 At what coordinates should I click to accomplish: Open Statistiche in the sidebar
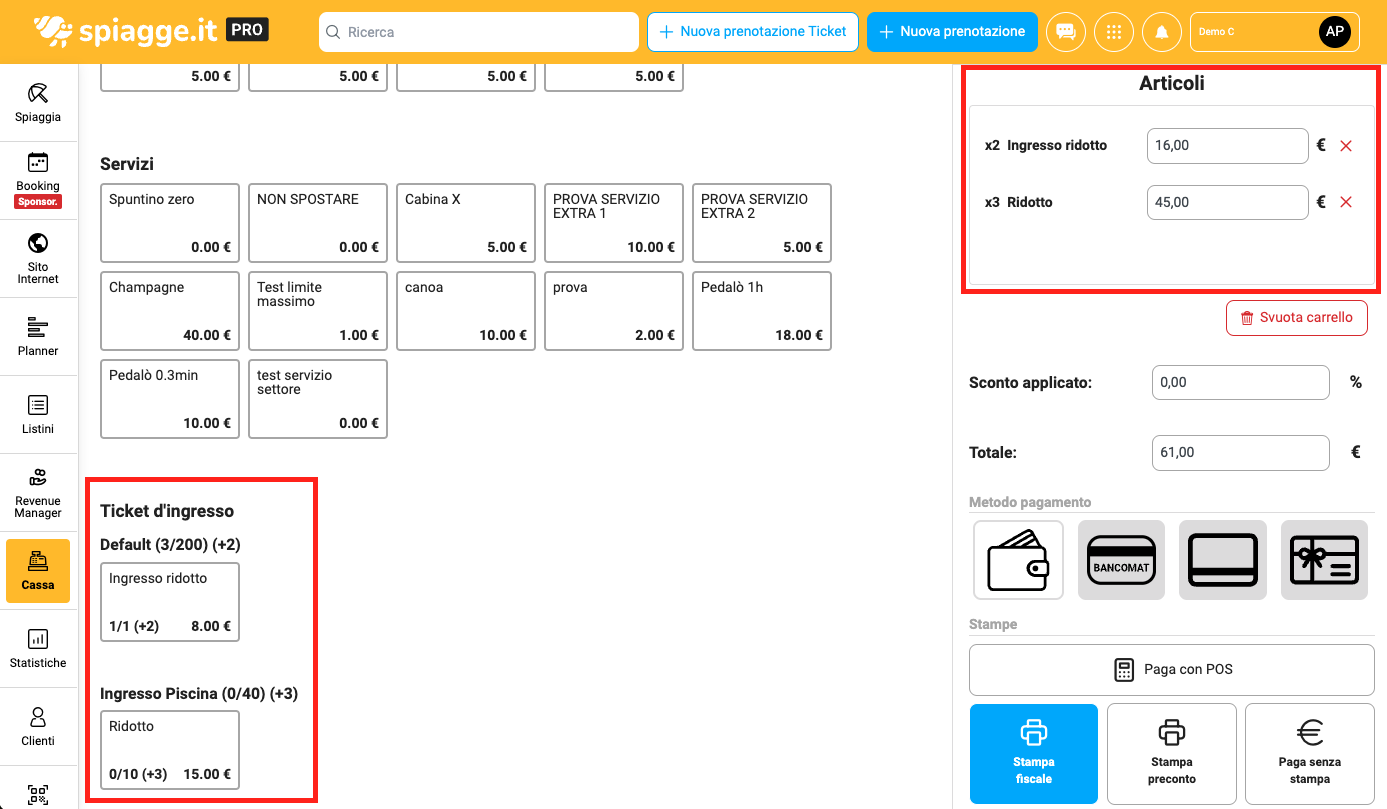[x=38, y=648]
